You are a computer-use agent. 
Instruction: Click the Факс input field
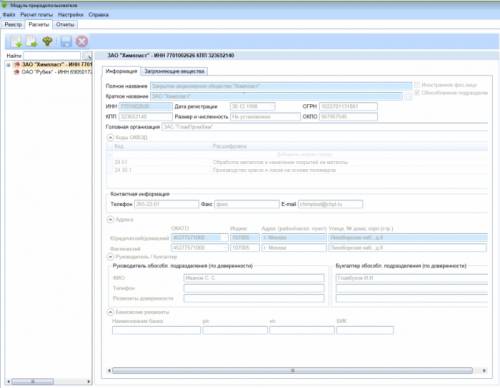[x=247, y=204]
